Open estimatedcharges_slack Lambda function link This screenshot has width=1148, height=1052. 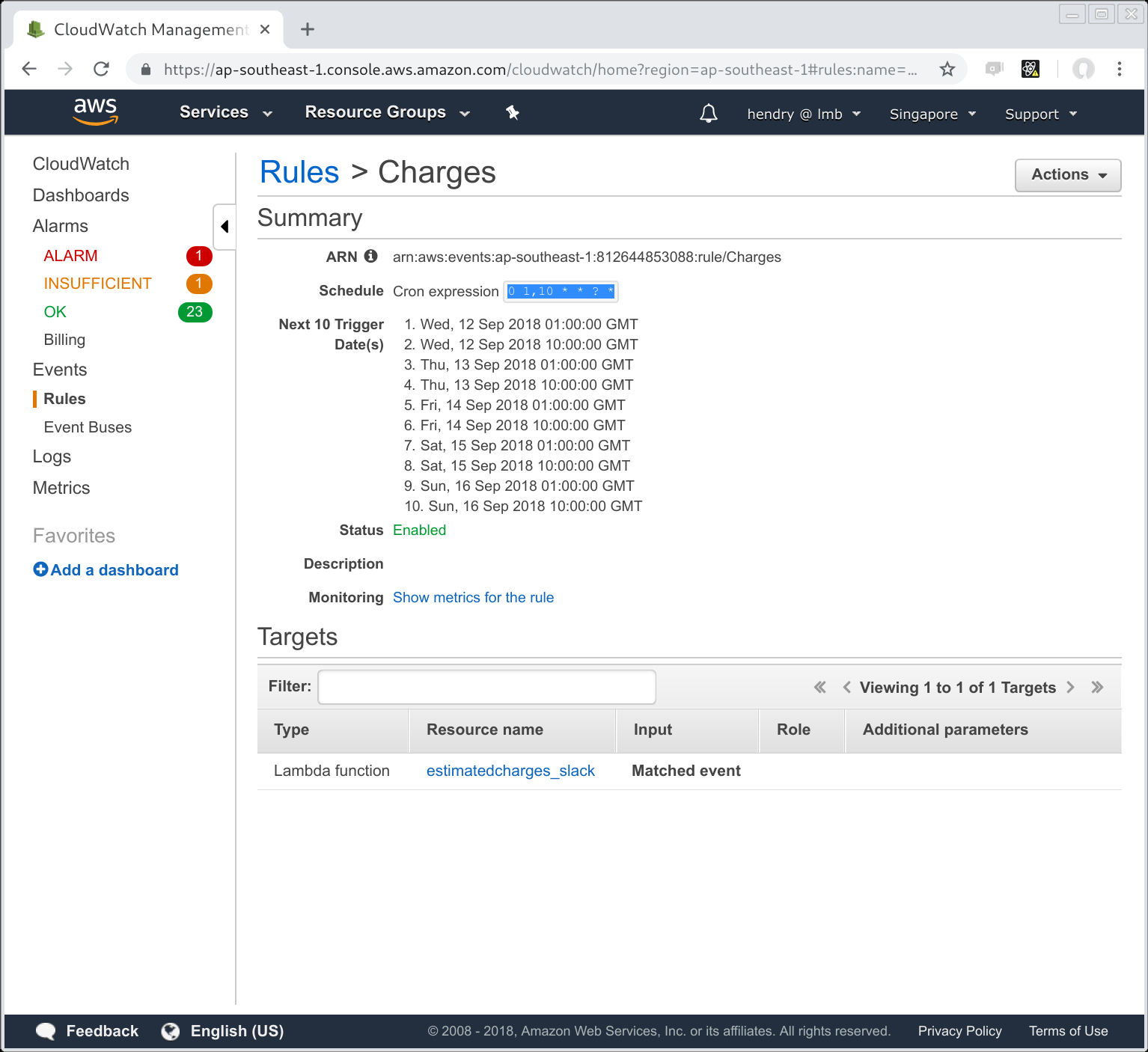pyautogui.click(x=510, y=771)
